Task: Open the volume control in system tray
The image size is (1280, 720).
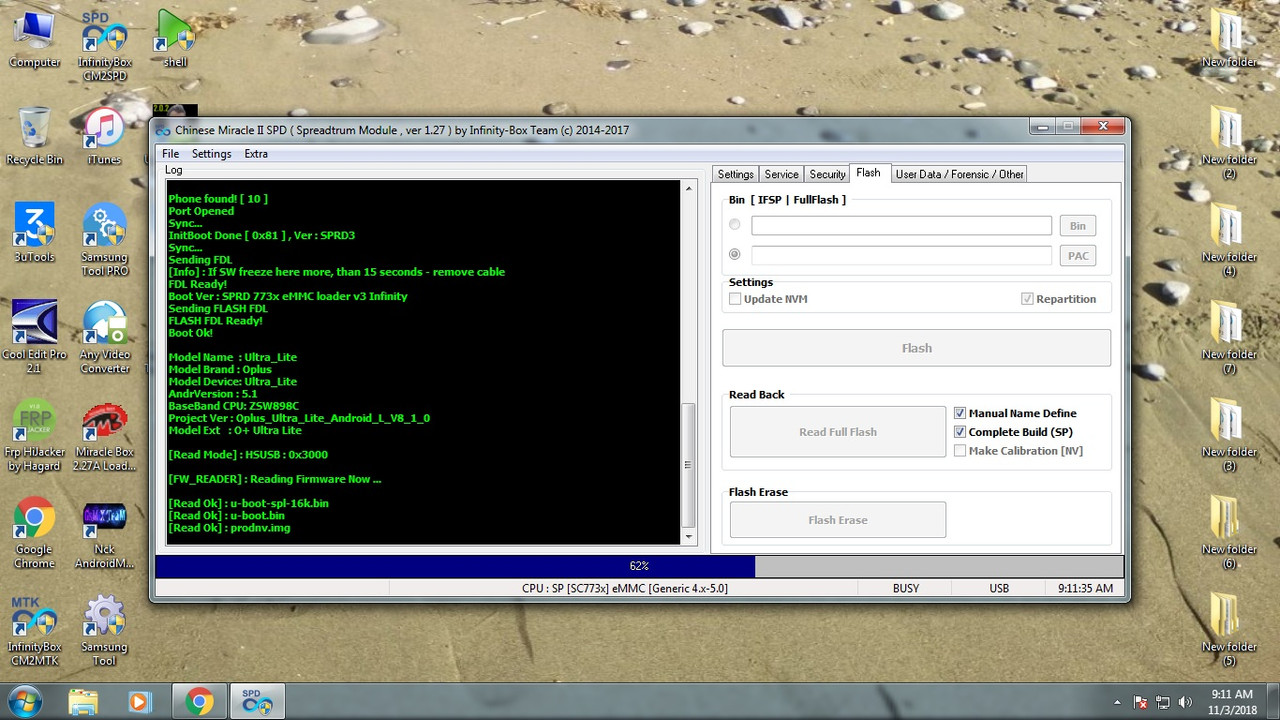Action: coord(1186,702)
